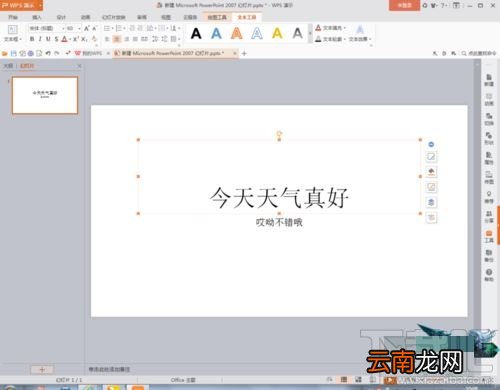Click the open folder icon in quick access bar

pyautogui.click(x=5, y=53)
